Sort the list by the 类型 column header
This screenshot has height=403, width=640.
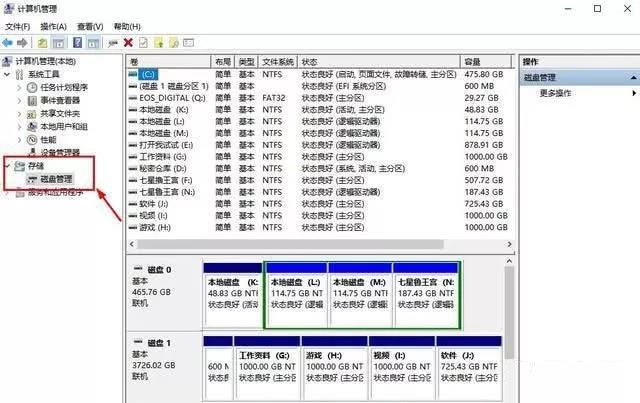[x=247, y=62]
